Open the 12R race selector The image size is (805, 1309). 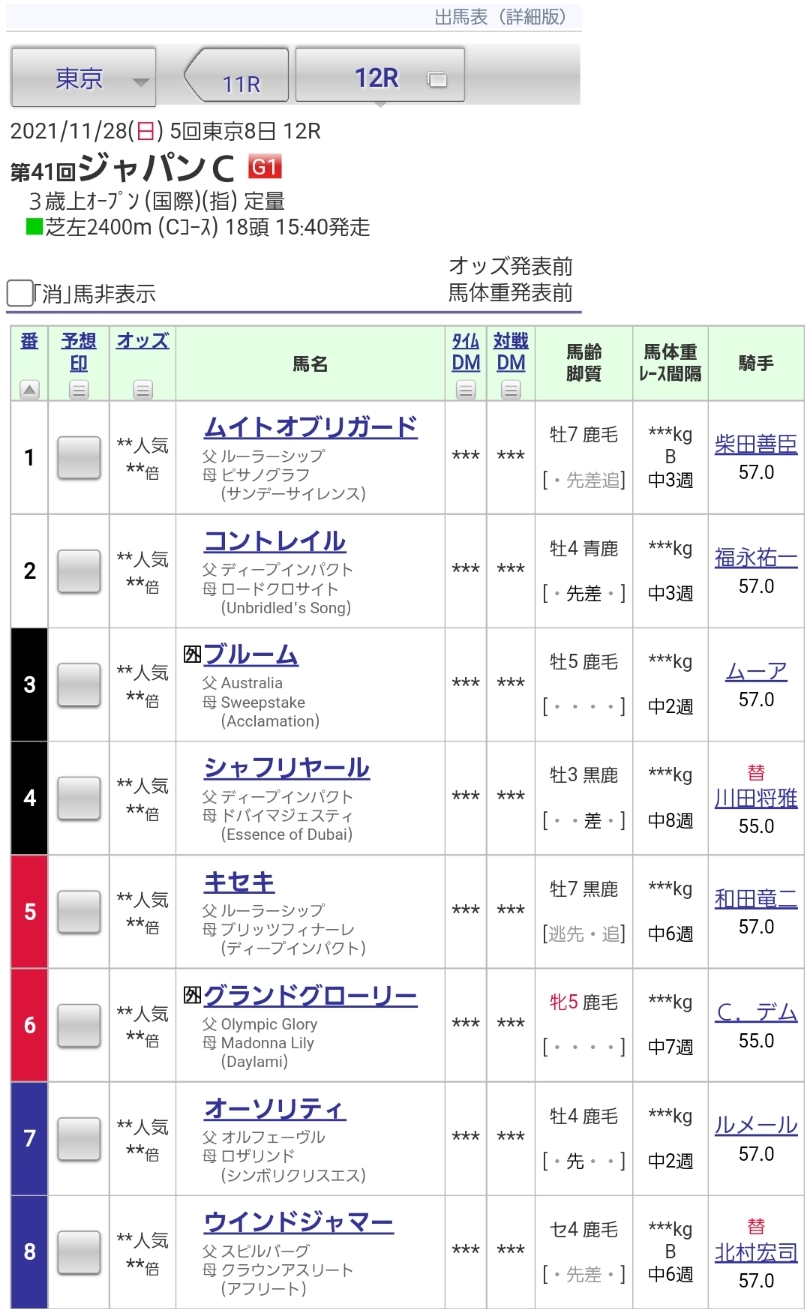(380, 75)
